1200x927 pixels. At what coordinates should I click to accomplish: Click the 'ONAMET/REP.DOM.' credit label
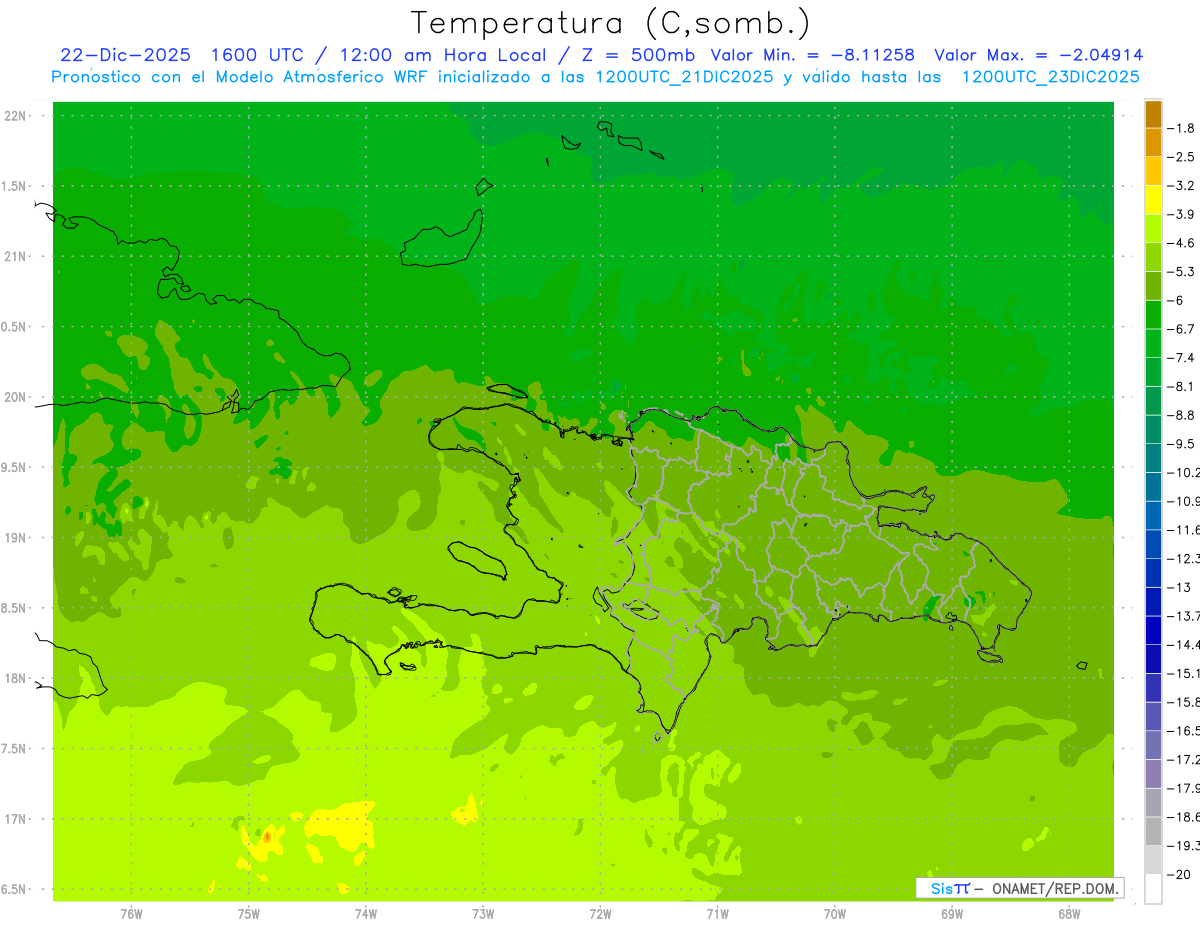coord(1054,888)
